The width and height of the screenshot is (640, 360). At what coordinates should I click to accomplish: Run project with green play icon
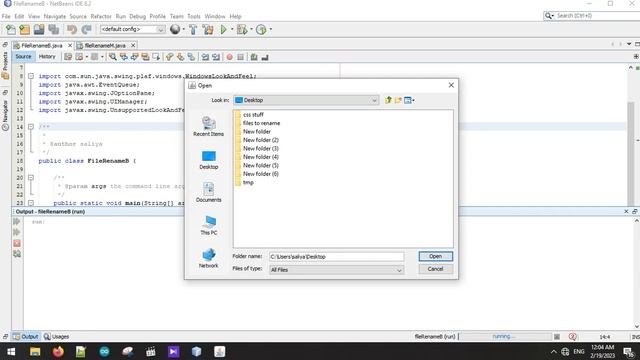click(223, 29)
